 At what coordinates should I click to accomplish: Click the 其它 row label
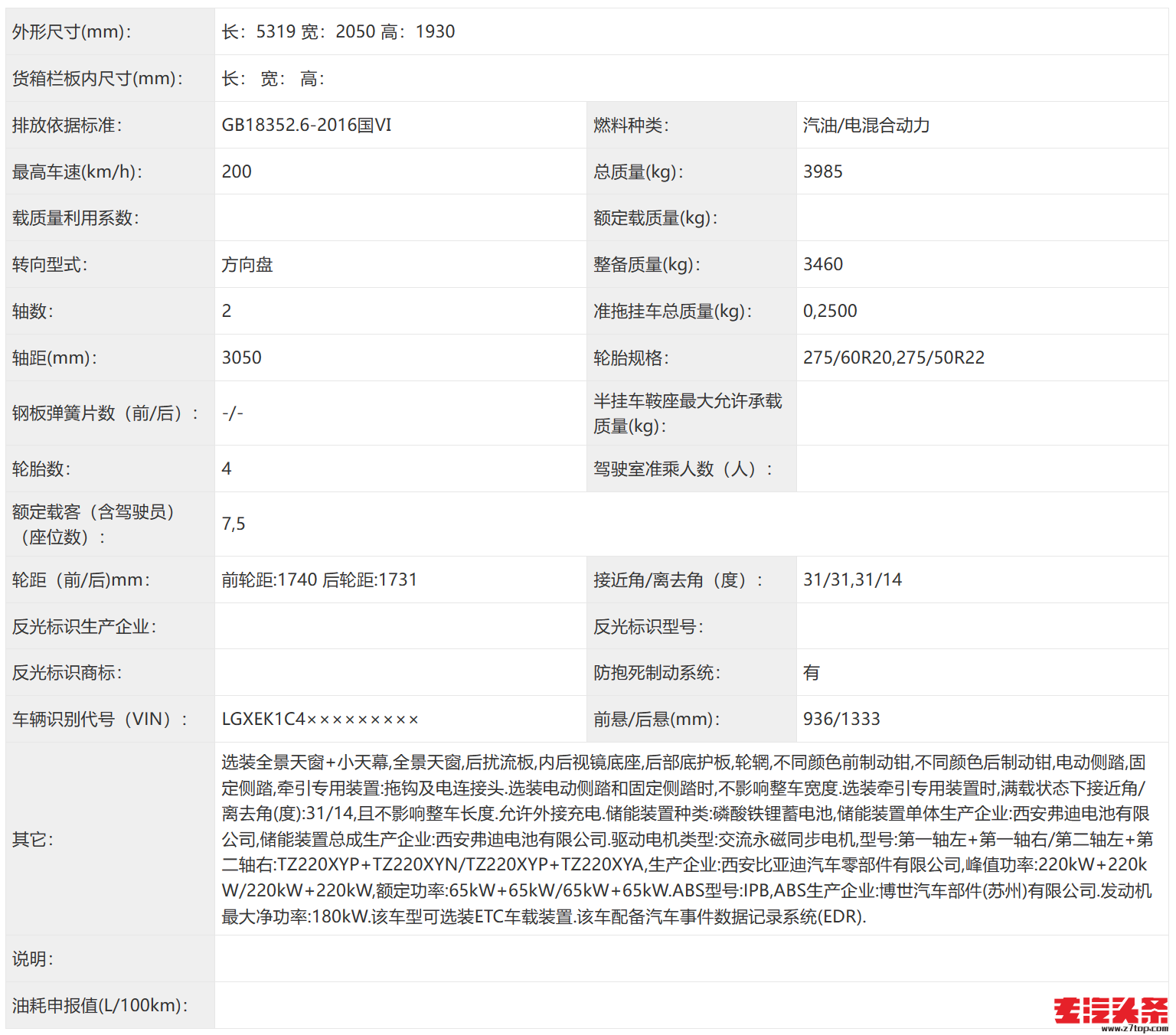33,839
